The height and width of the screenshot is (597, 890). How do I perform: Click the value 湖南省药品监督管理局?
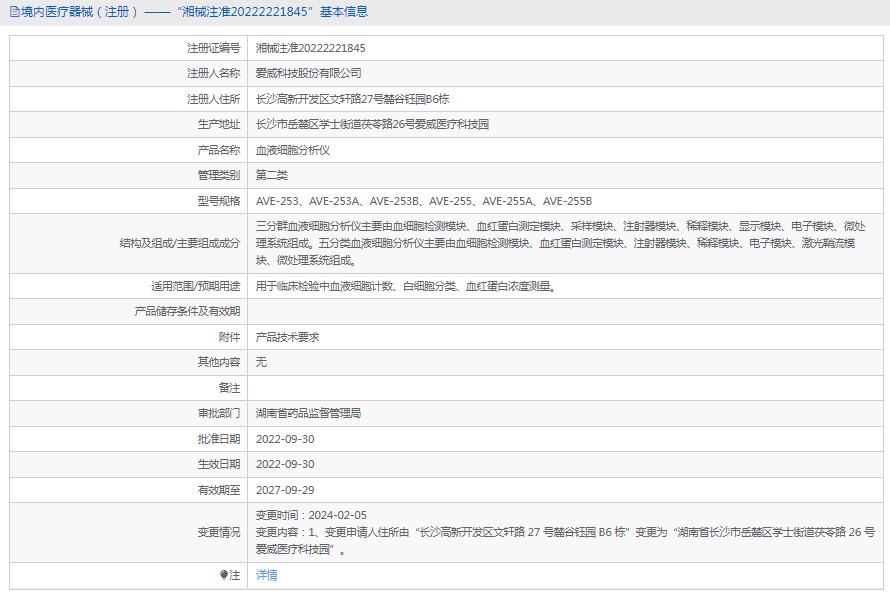[308, 414]
